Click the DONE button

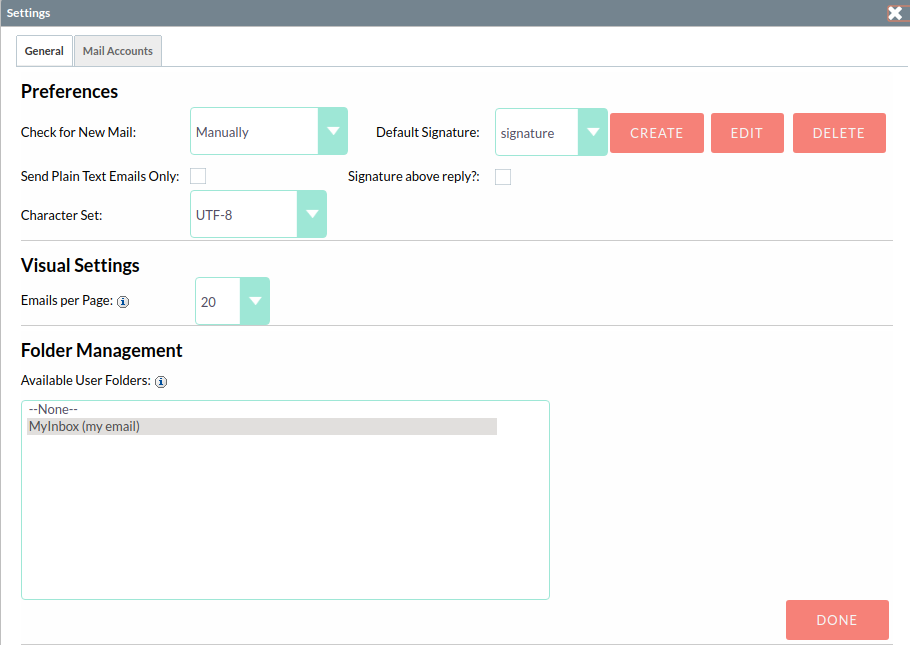837,620
